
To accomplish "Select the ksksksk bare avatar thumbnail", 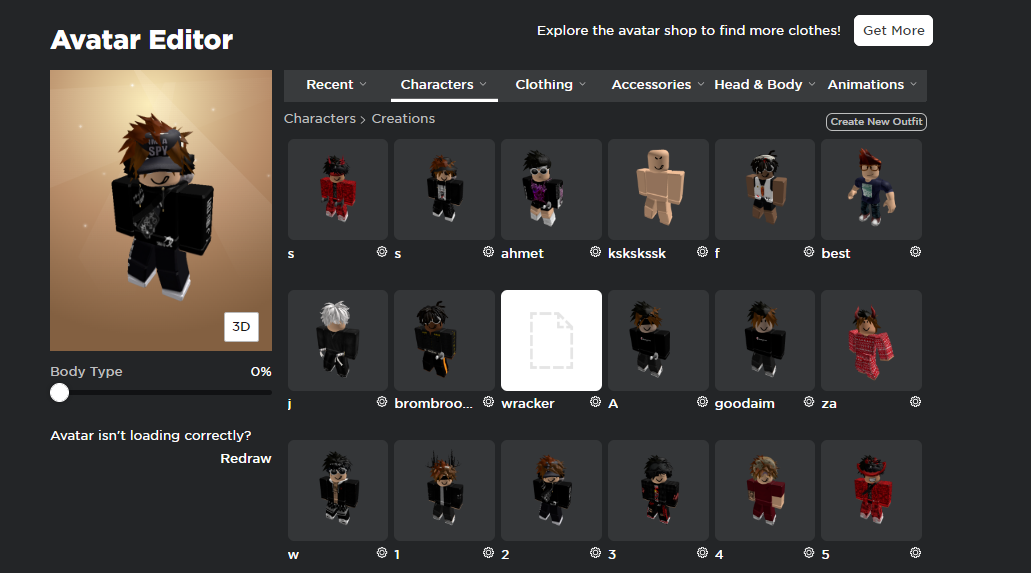I will [658, 189].
